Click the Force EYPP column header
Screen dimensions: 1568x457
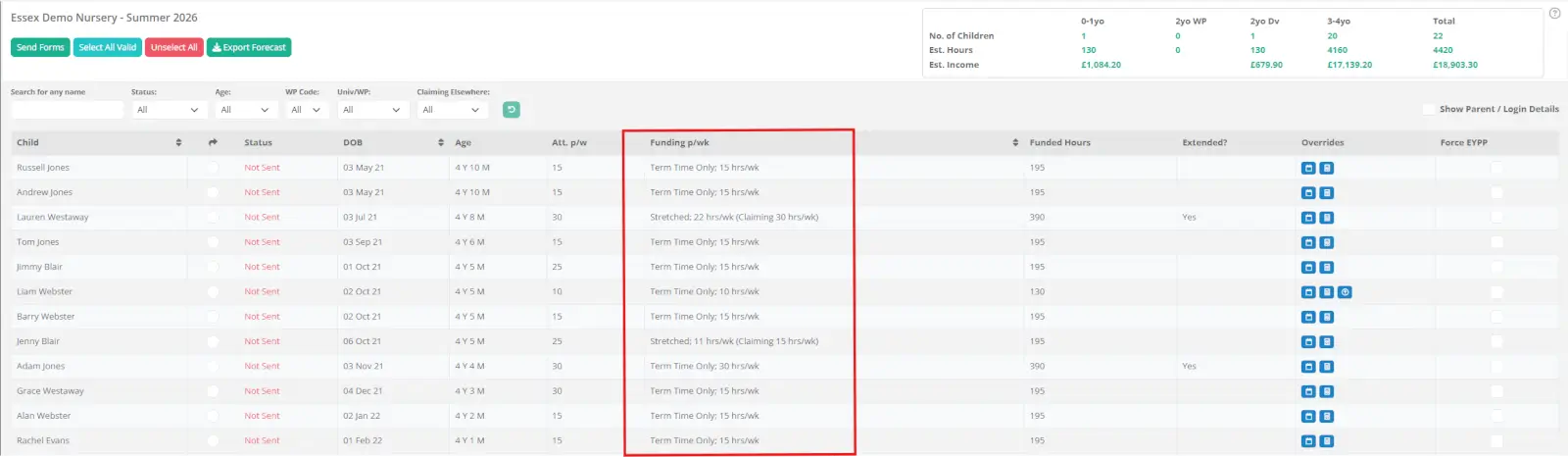(1463, 142)
